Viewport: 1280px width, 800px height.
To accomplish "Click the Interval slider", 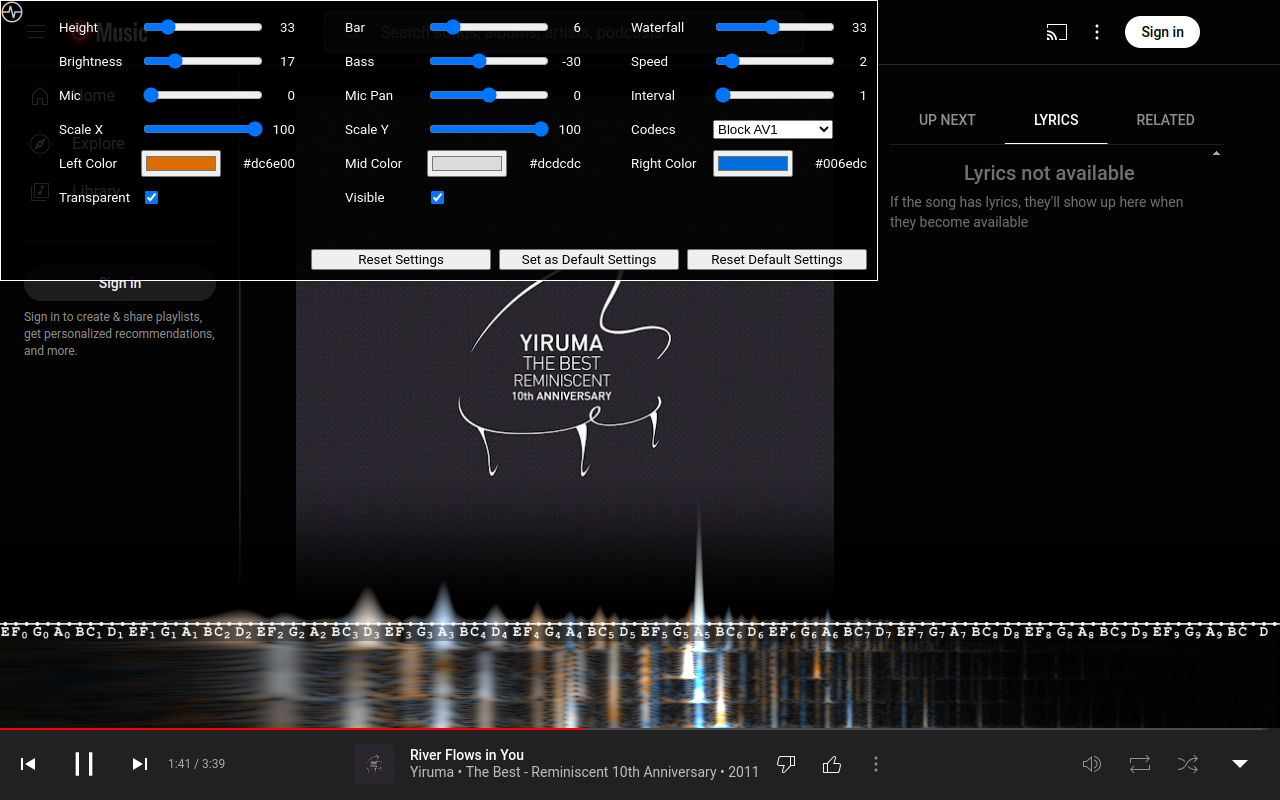I will pyautogui.click(x=775, y=95).
